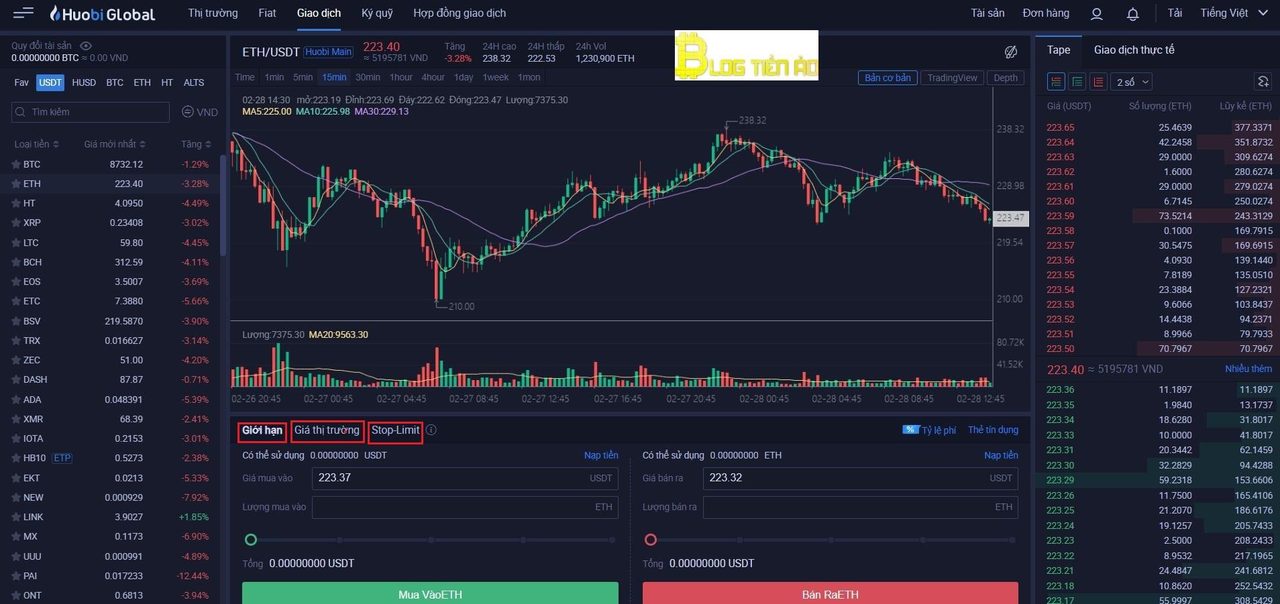The height and width of the screenshot is (604, 1280).
Task: Click the buy amount slider handle
Action: (x=250, y=540)
